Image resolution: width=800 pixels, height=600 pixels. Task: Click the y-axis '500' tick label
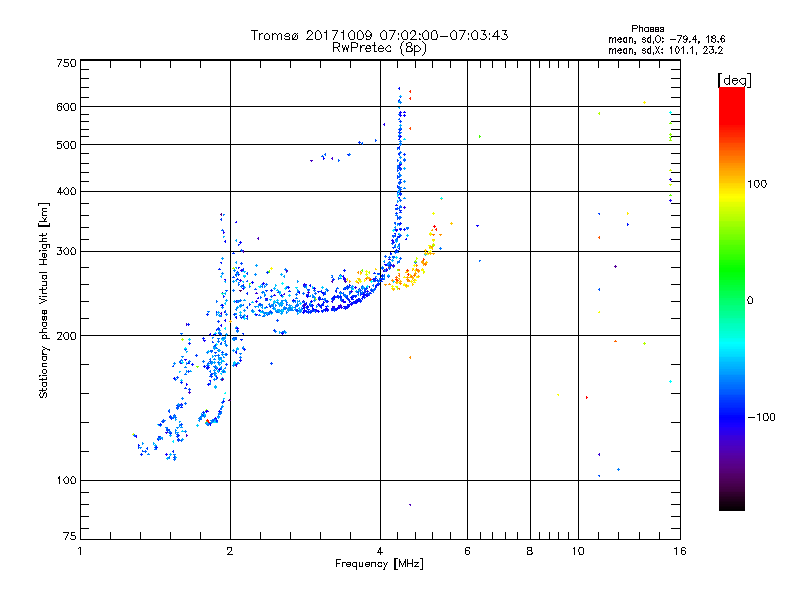(66, 145)
